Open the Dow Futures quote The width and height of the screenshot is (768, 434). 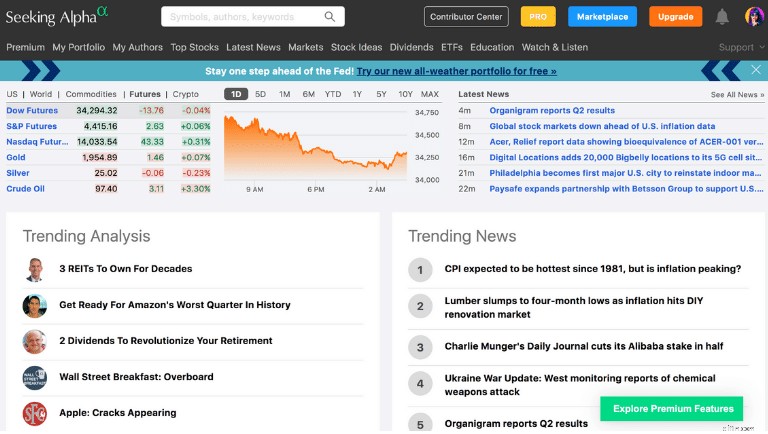click(x=32, y=111)
